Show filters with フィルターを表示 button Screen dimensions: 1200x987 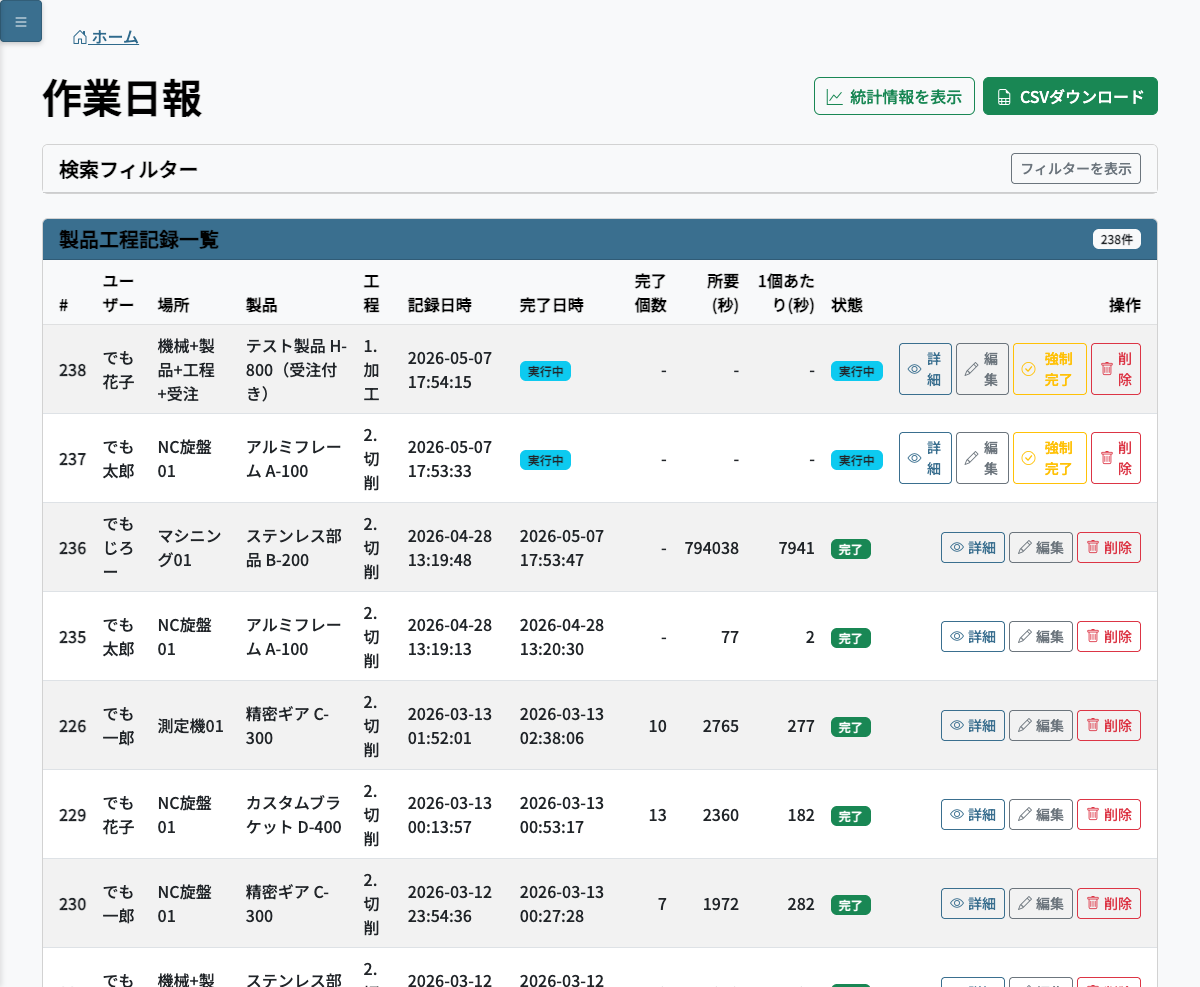pos(1076,168)
